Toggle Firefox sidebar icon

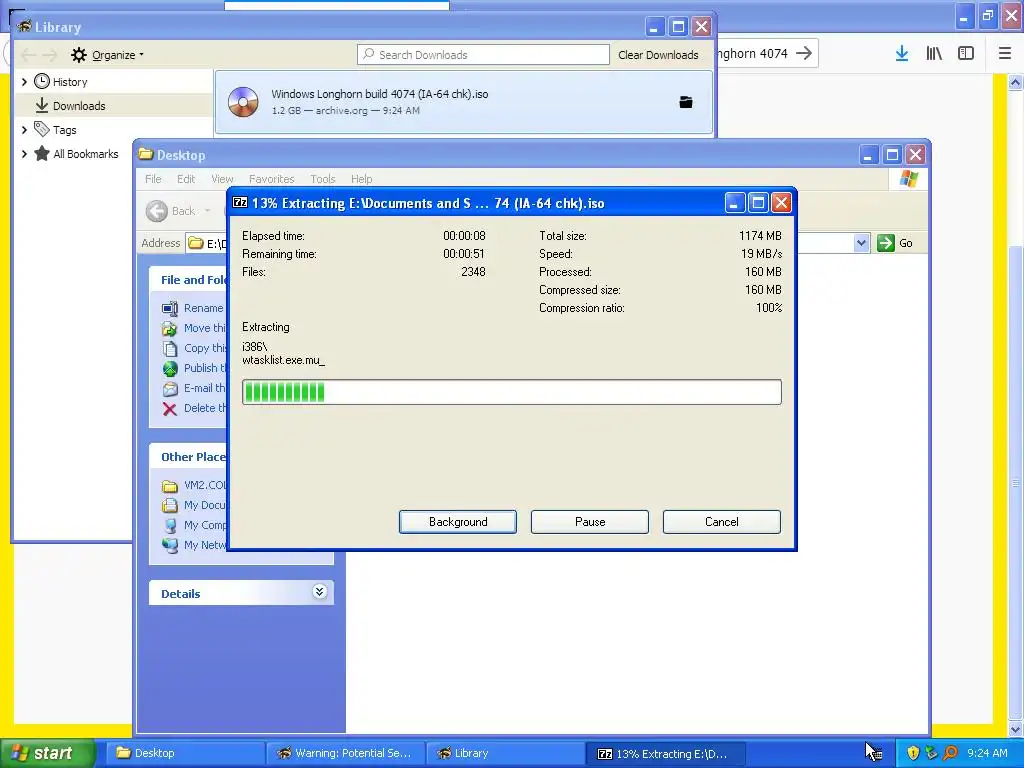[x=966, y=54]
